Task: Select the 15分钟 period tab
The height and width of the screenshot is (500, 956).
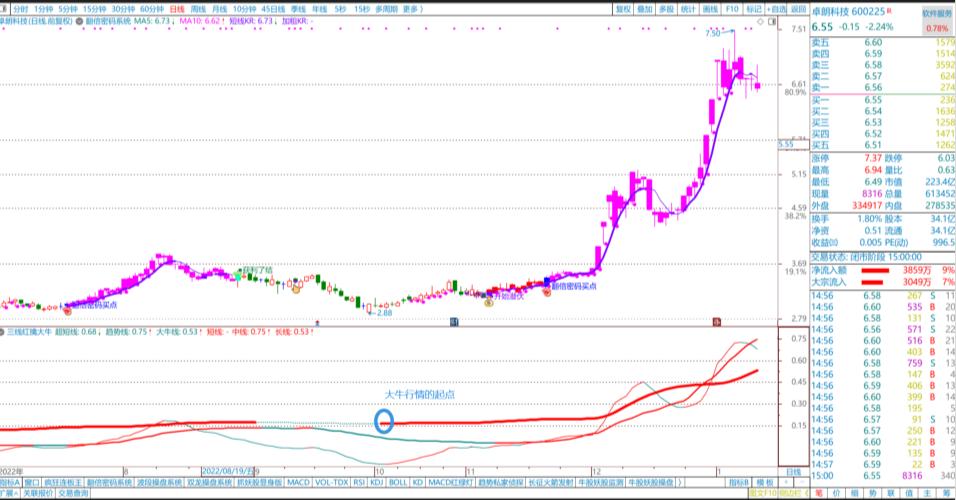Action: 94,9
